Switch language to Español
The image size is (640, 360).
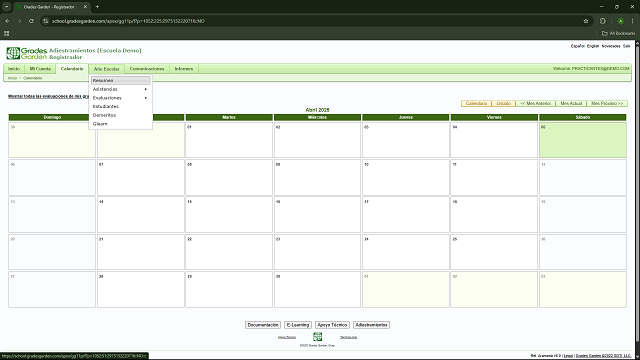[577, 46]
